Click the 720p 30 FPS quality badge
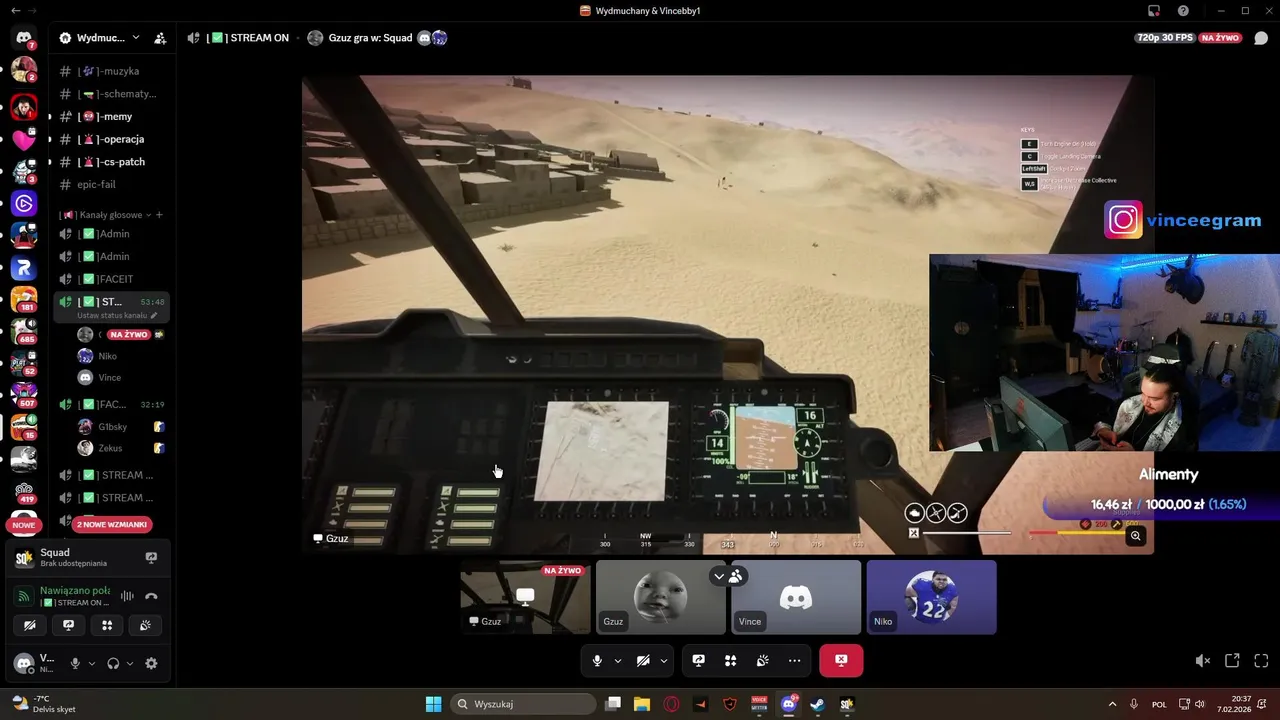The image size is (1280, 720). click(1164, 38)
